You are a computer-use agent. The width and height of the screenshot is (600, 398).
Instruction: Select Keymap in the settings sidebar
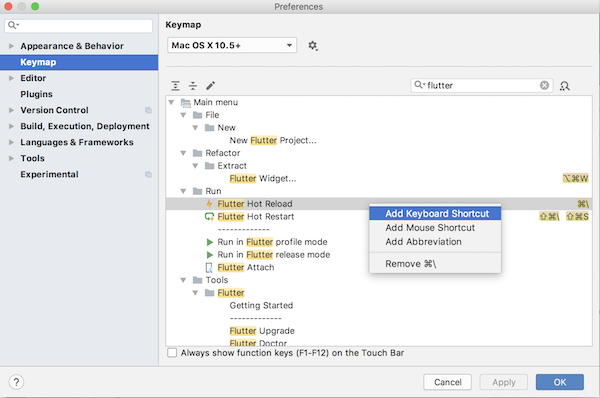coord(79,62)
